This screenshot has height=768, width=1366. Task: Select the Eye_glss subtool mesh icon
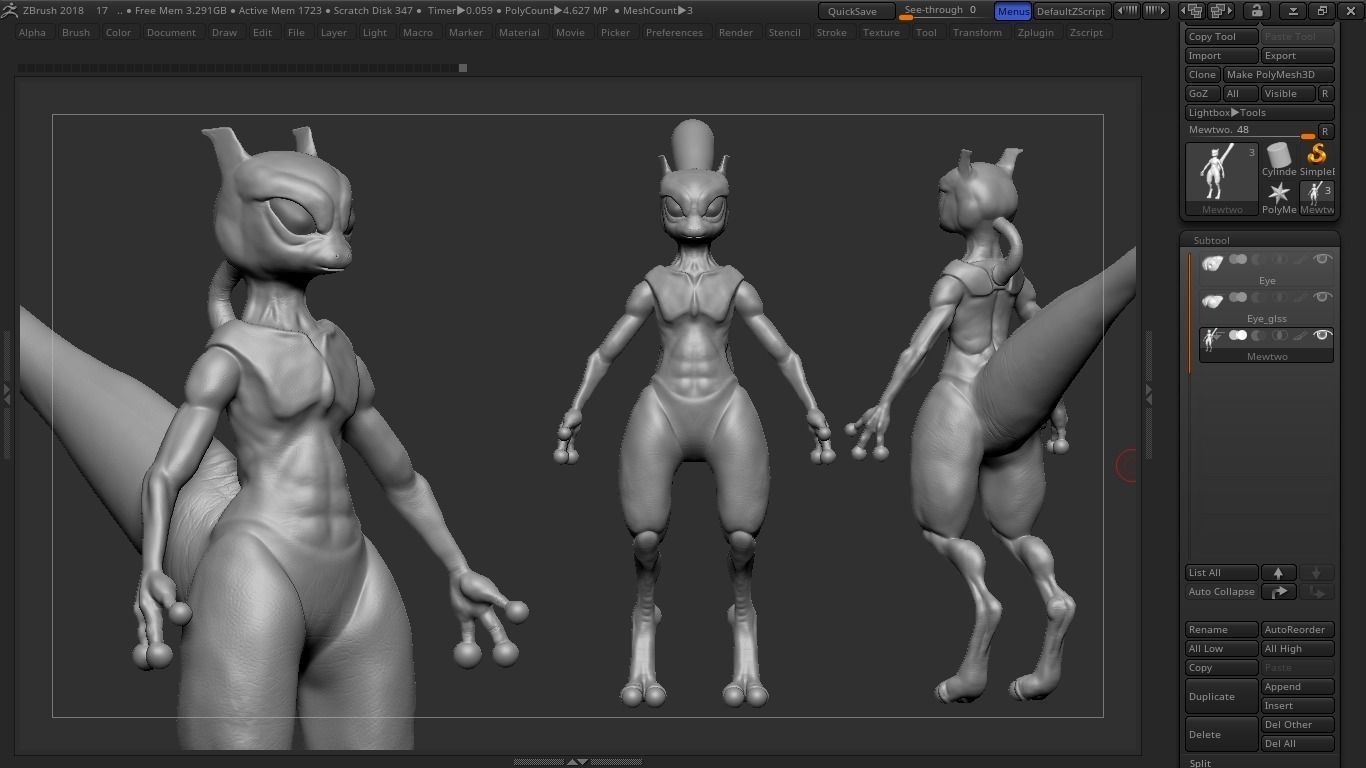1212,300
